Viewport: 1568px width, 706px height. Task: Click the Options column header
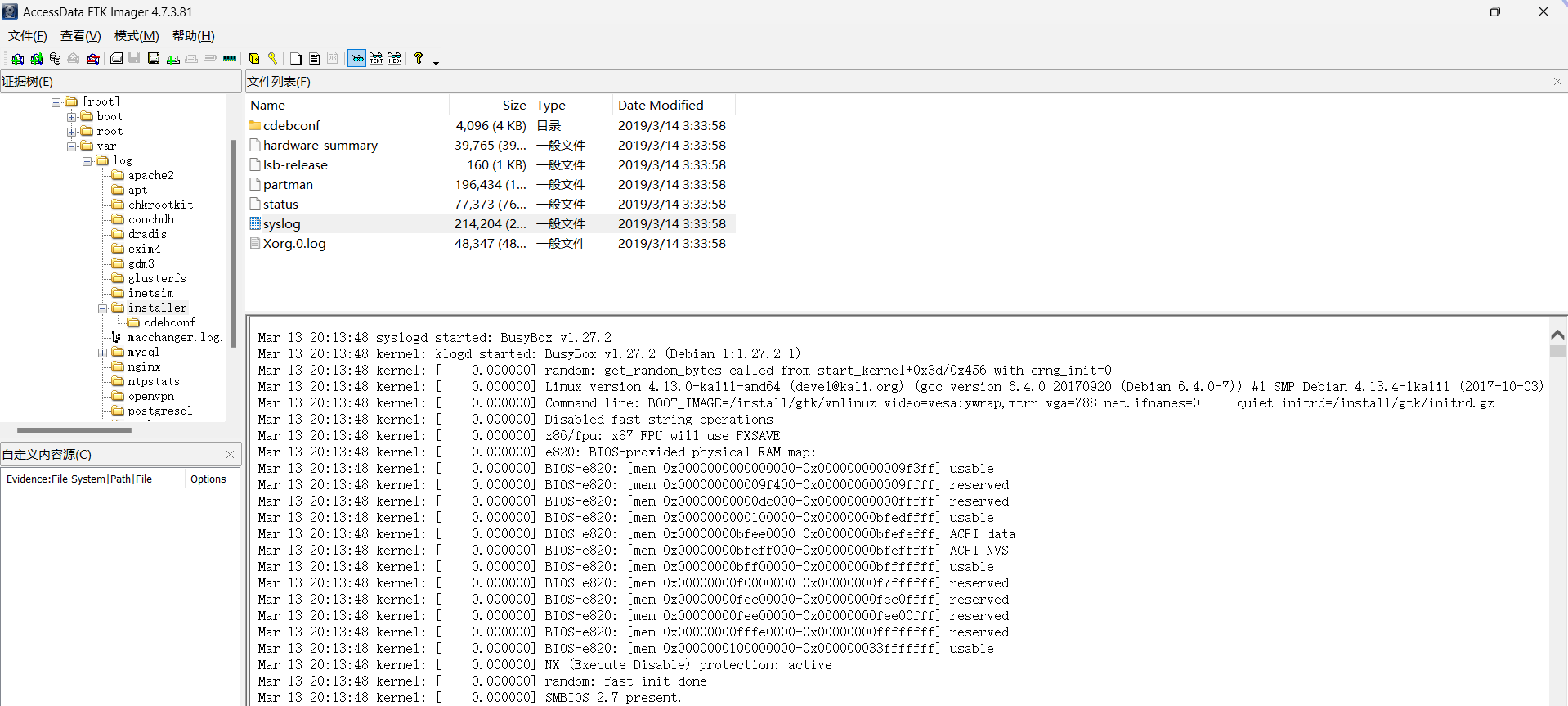coord(212,479)
